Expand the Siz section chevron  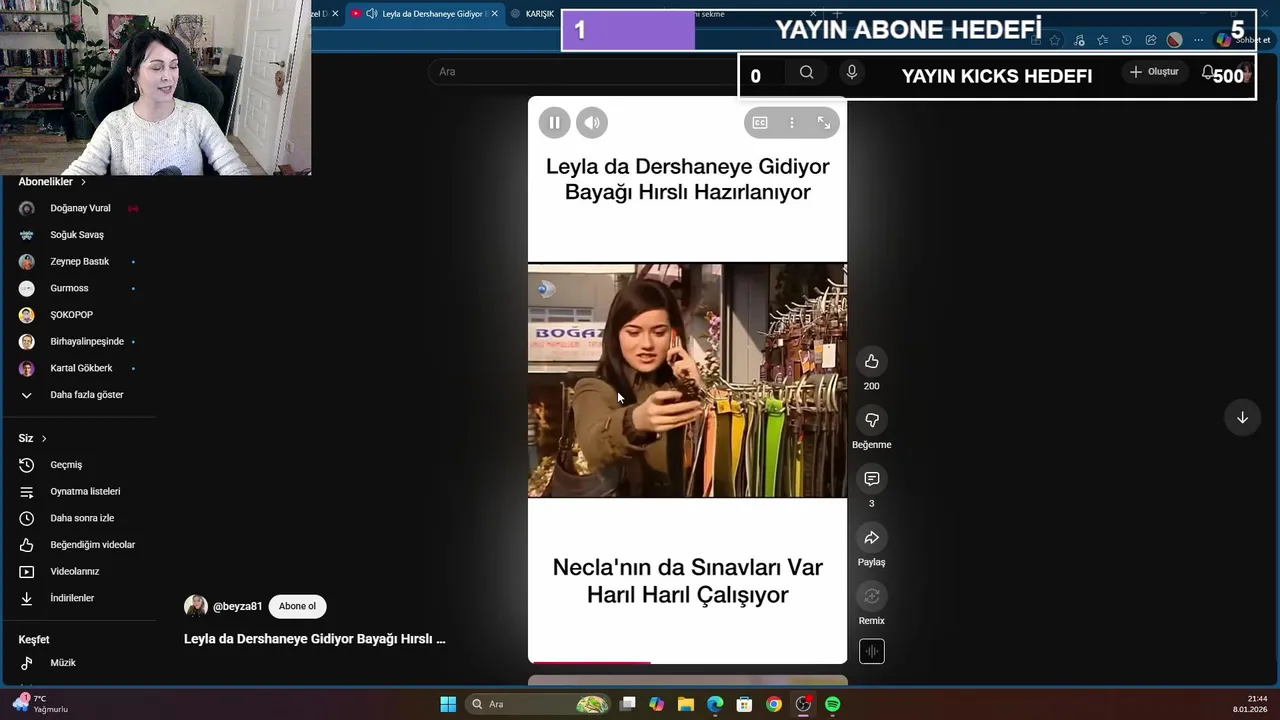point(44,439)
